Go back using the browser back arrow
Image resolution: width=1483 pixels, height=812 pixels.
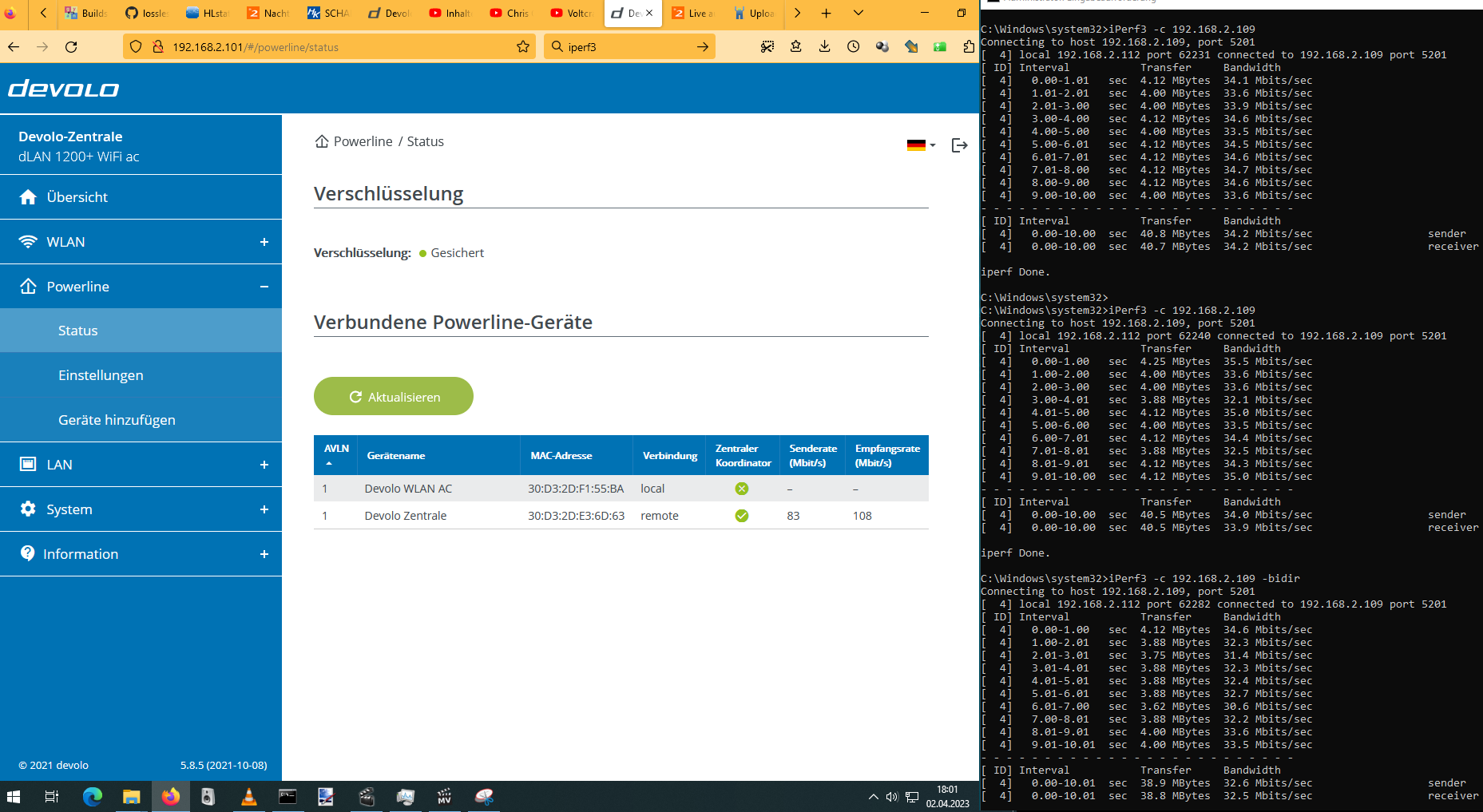click(x=14, y=47)
